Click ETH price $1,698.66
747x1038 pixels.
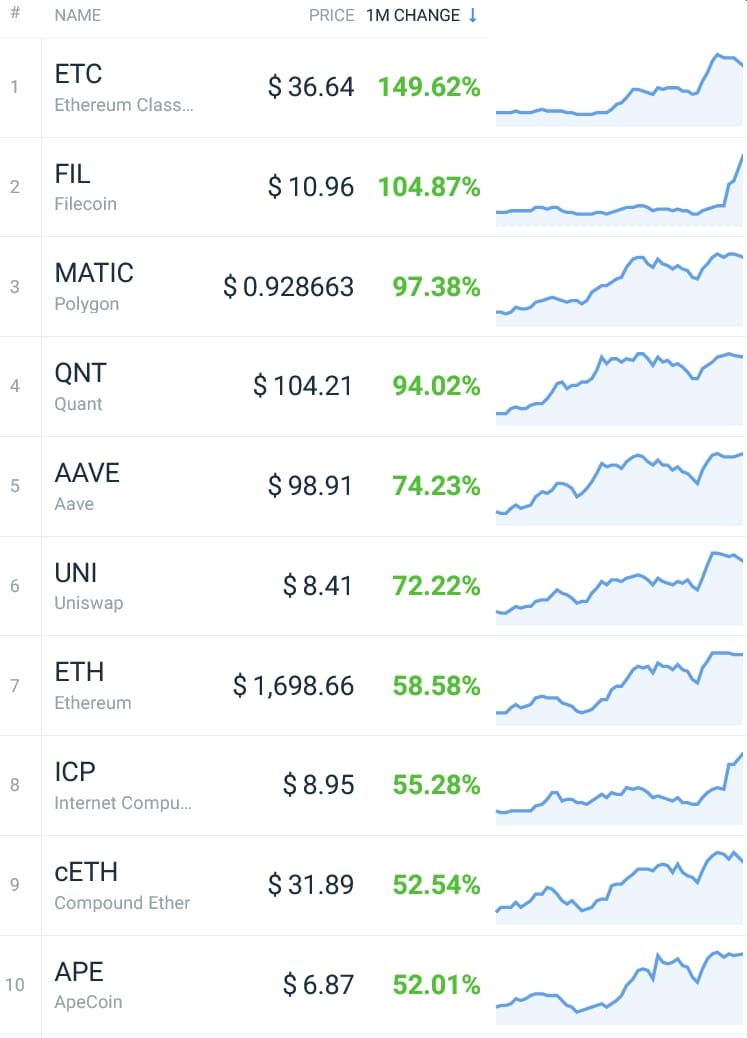(293, 686)
